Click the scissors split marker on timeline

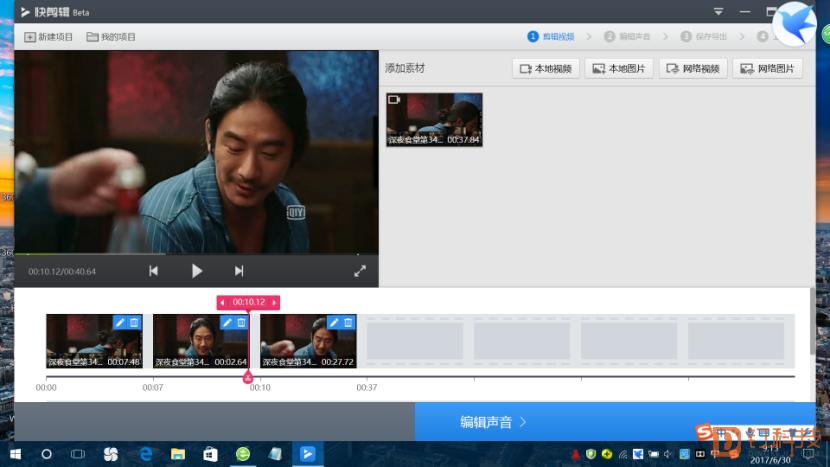coord(248,378)
